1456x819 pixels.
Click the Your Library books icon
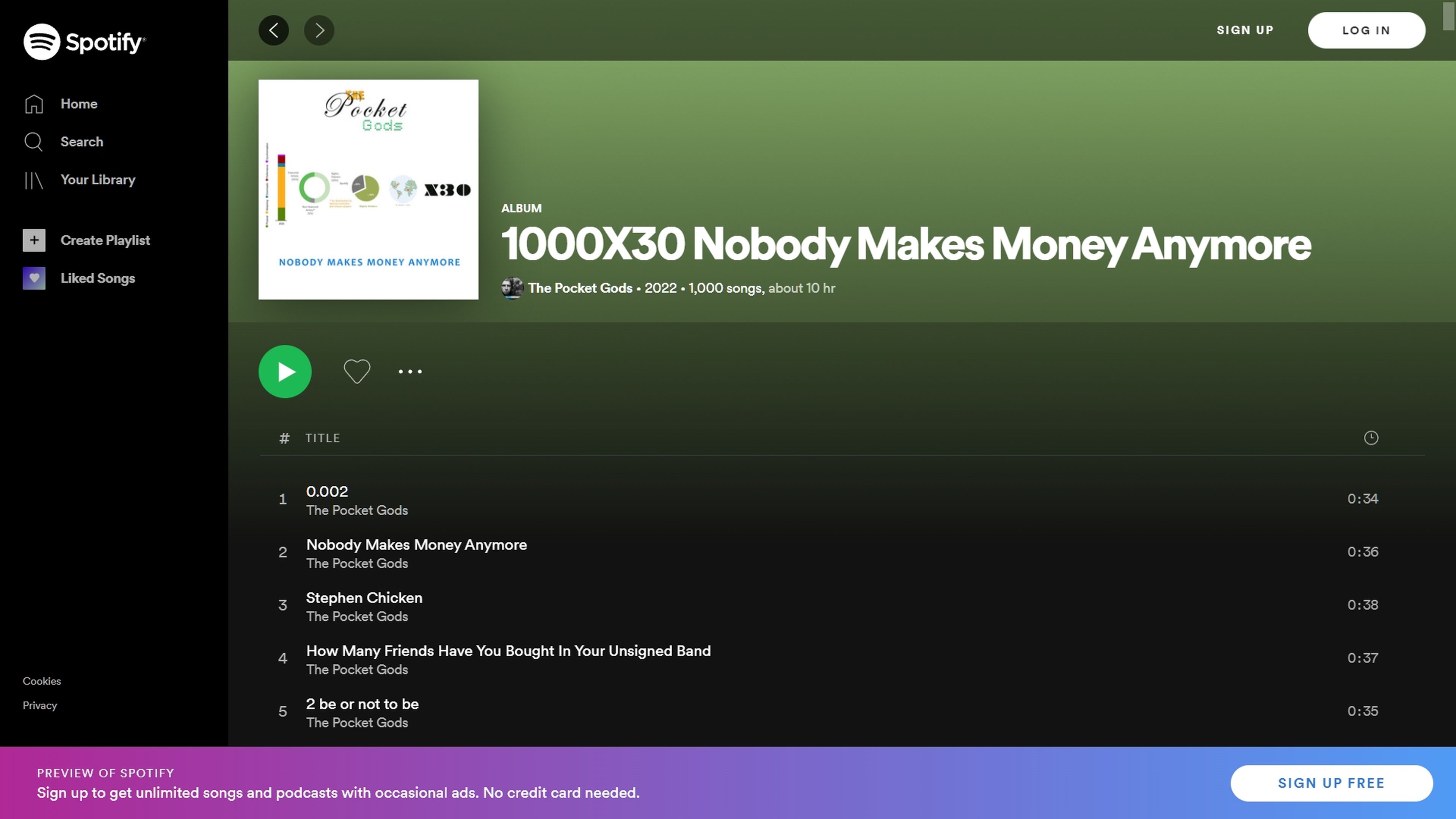click(34, 180)
